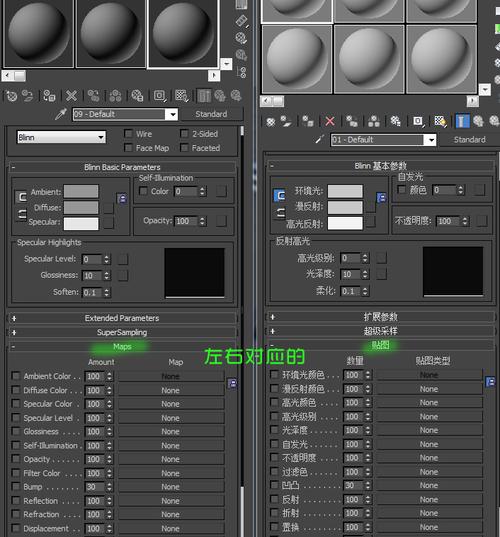Click Get Material icon in Chinese toolbar

[271, 122]
